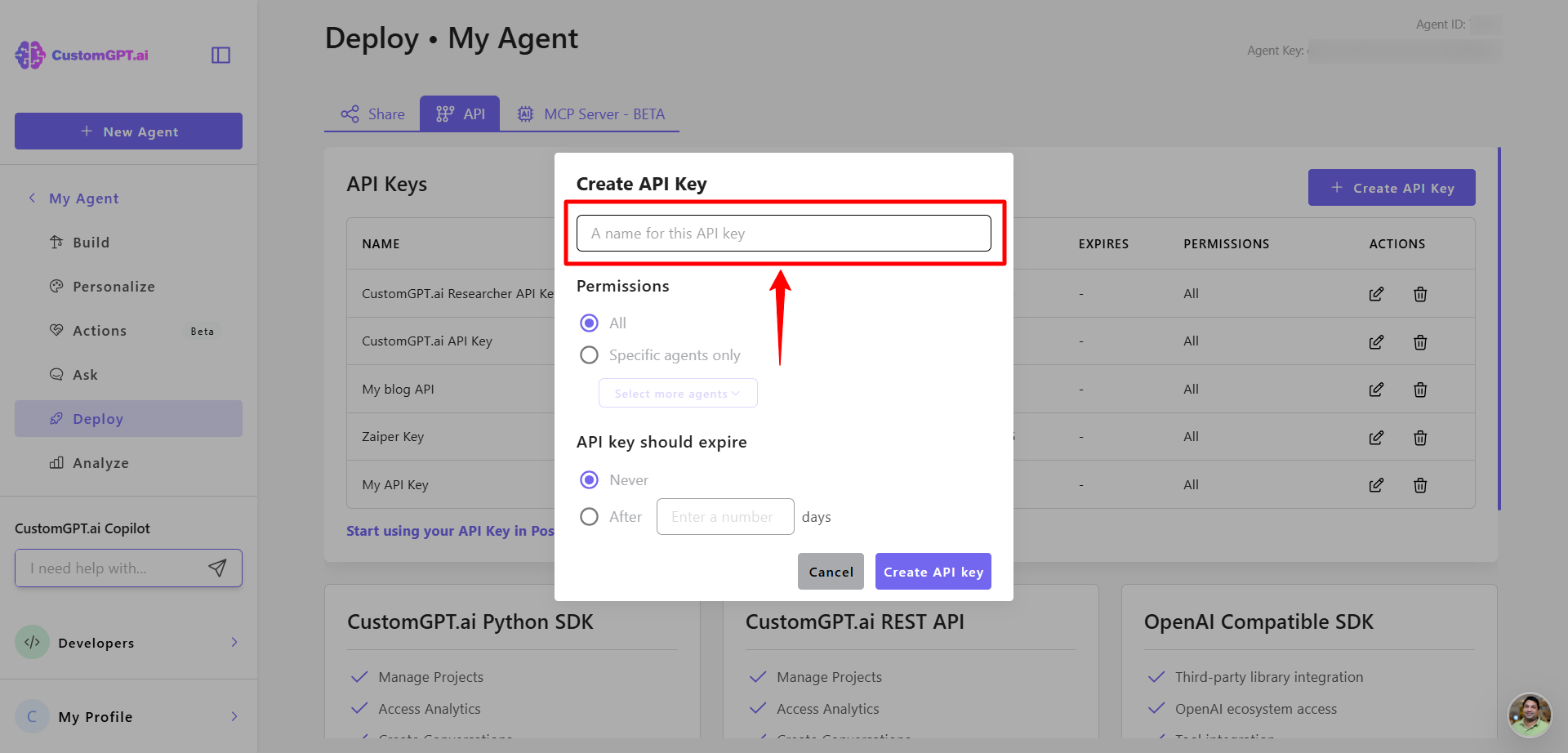
Task: Click the Create API key dialog button
Action: point(933,572)
